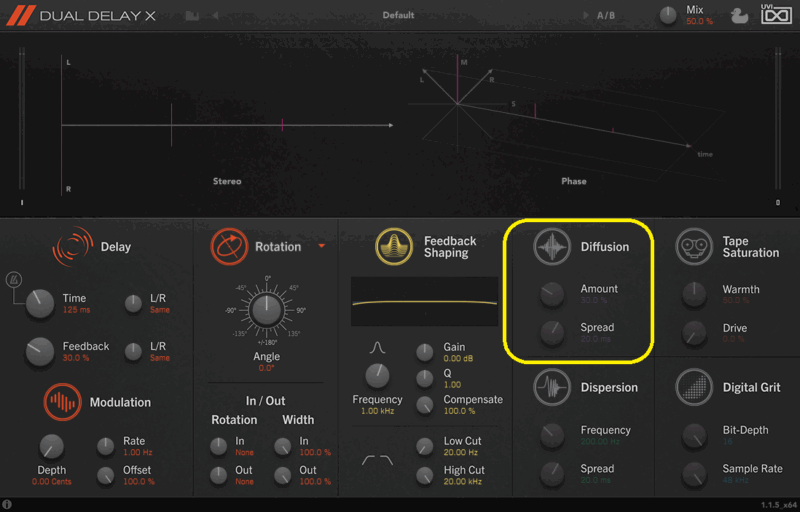The width and height of the screenshot is (800, 512).
Task: Enable the Dispersion module icon
Action: pyautogui.click(x=552, y=387)
